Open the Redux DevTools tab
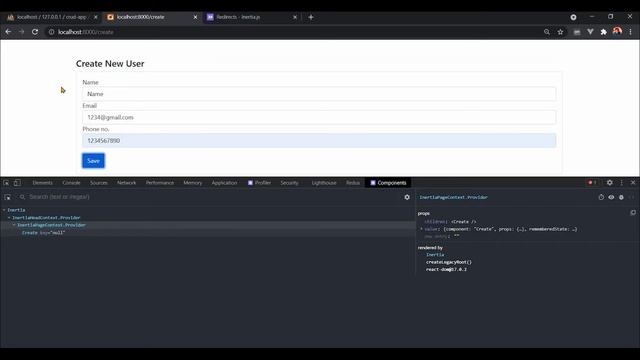This screenshot has height=360, width=640. point(353,183)
